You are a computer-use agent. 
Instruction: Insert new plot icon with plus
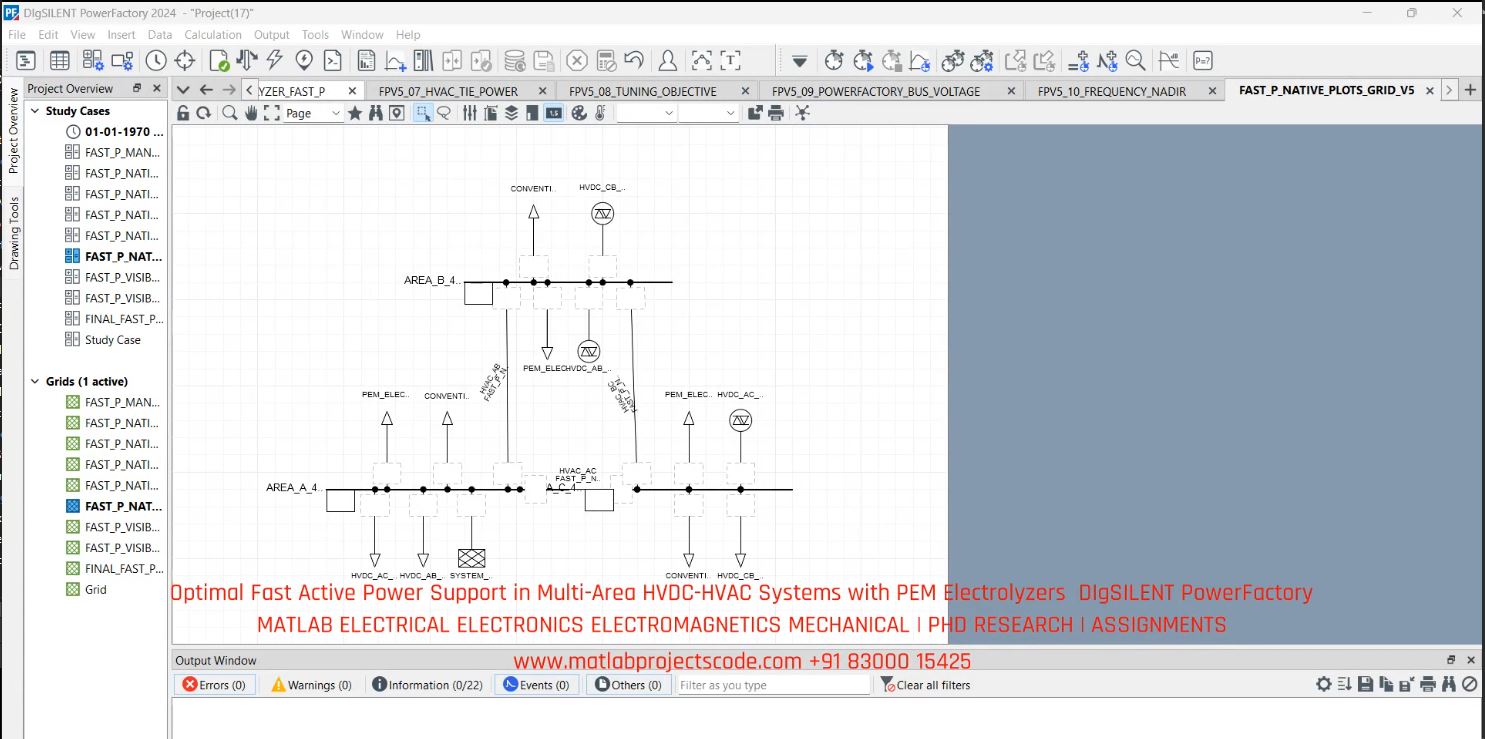coord(395,61)
